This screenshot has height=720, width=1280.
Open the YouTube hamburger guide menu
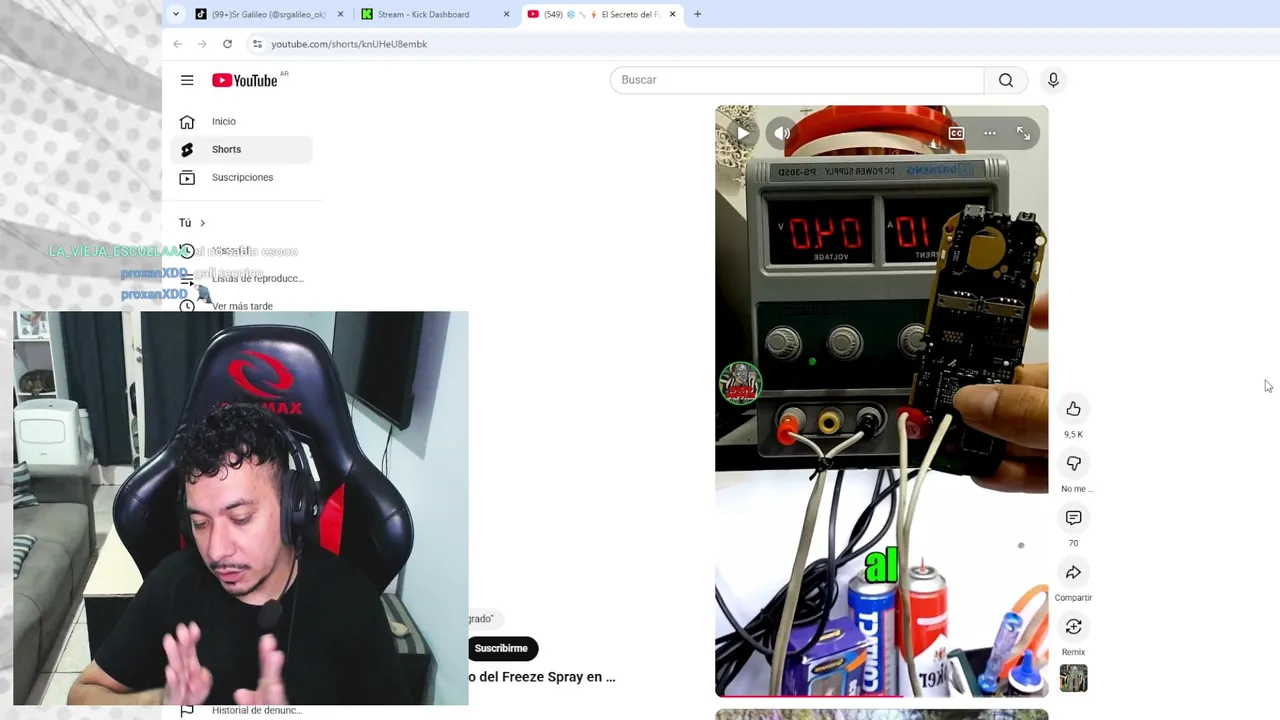(187, 80)
